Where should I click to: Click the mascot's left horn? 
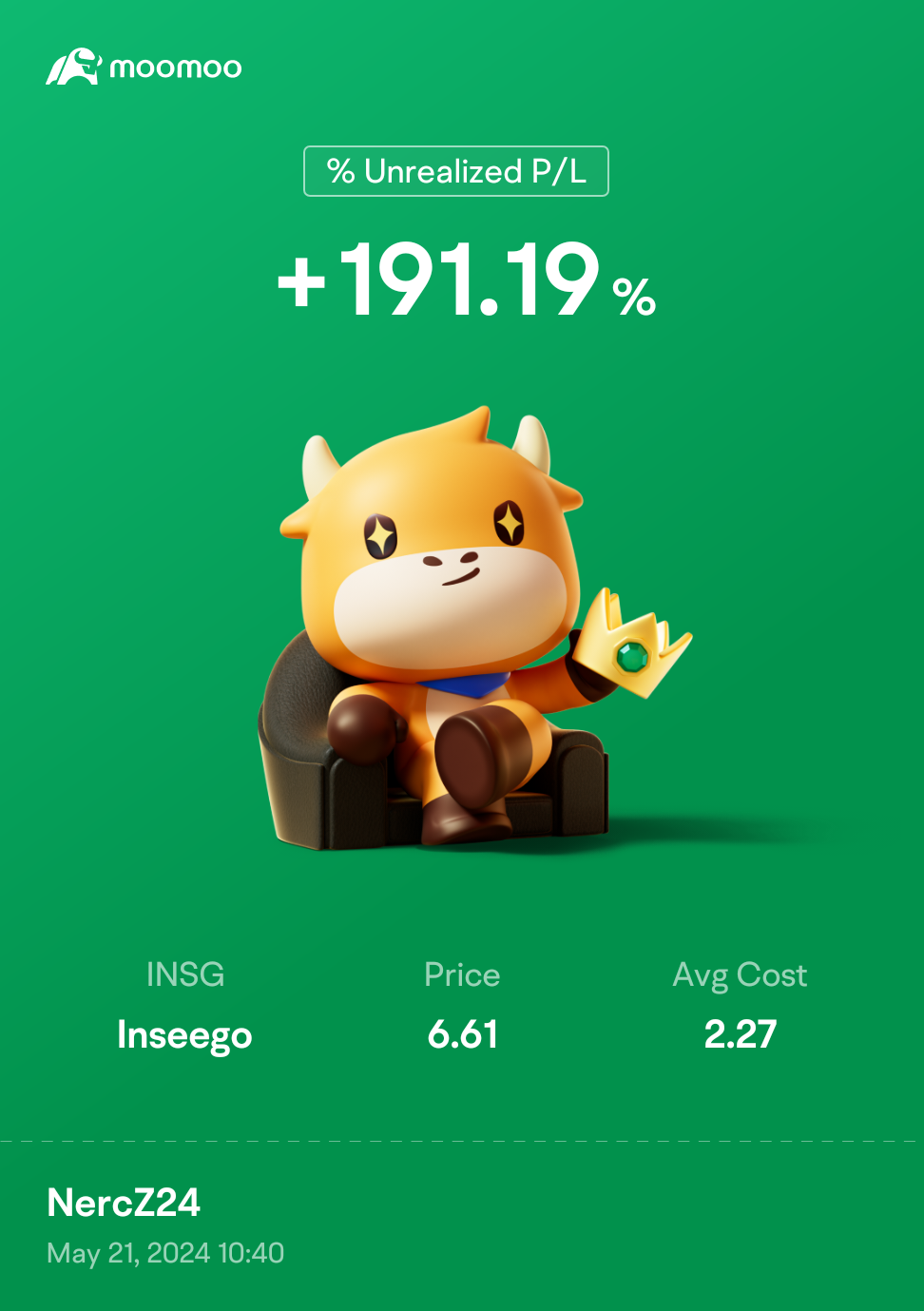(x=318, y=464)
